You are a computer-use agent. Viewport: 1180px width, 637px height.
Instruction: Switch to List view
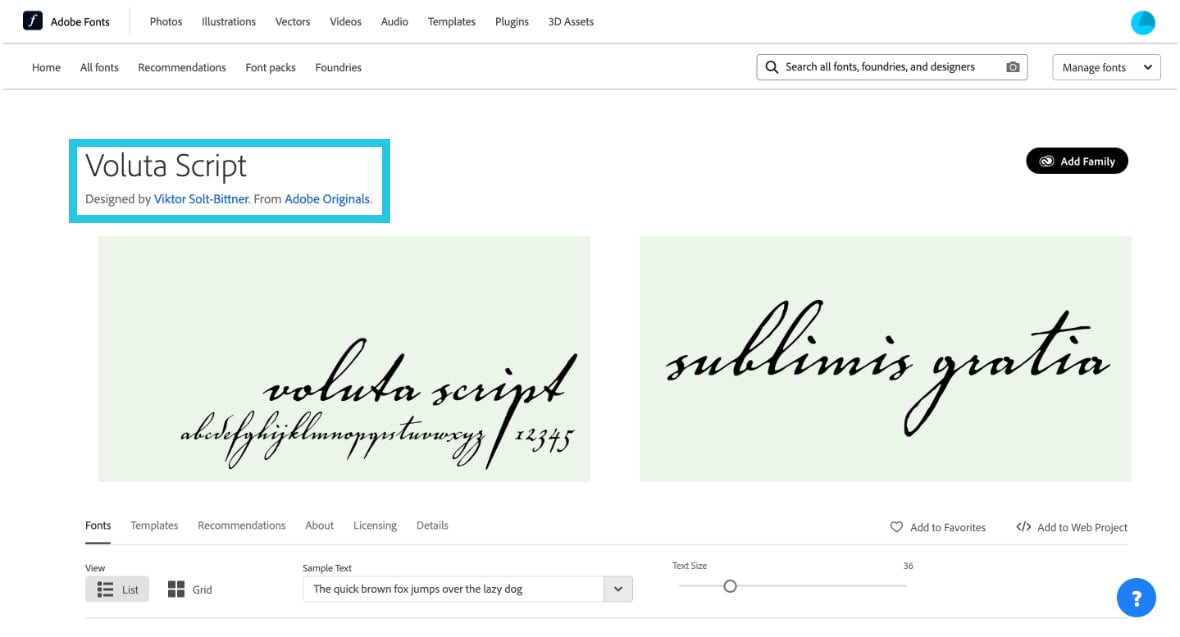point(117,590)
